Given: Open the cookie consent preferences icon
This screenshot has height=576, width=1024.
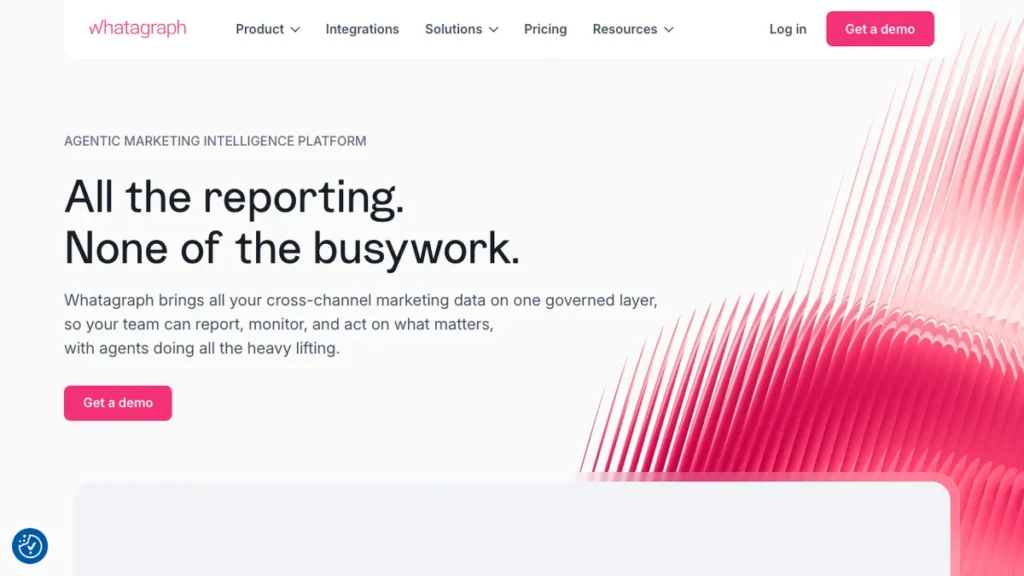Looking at the screenshot, I should [x=30, y=546].
